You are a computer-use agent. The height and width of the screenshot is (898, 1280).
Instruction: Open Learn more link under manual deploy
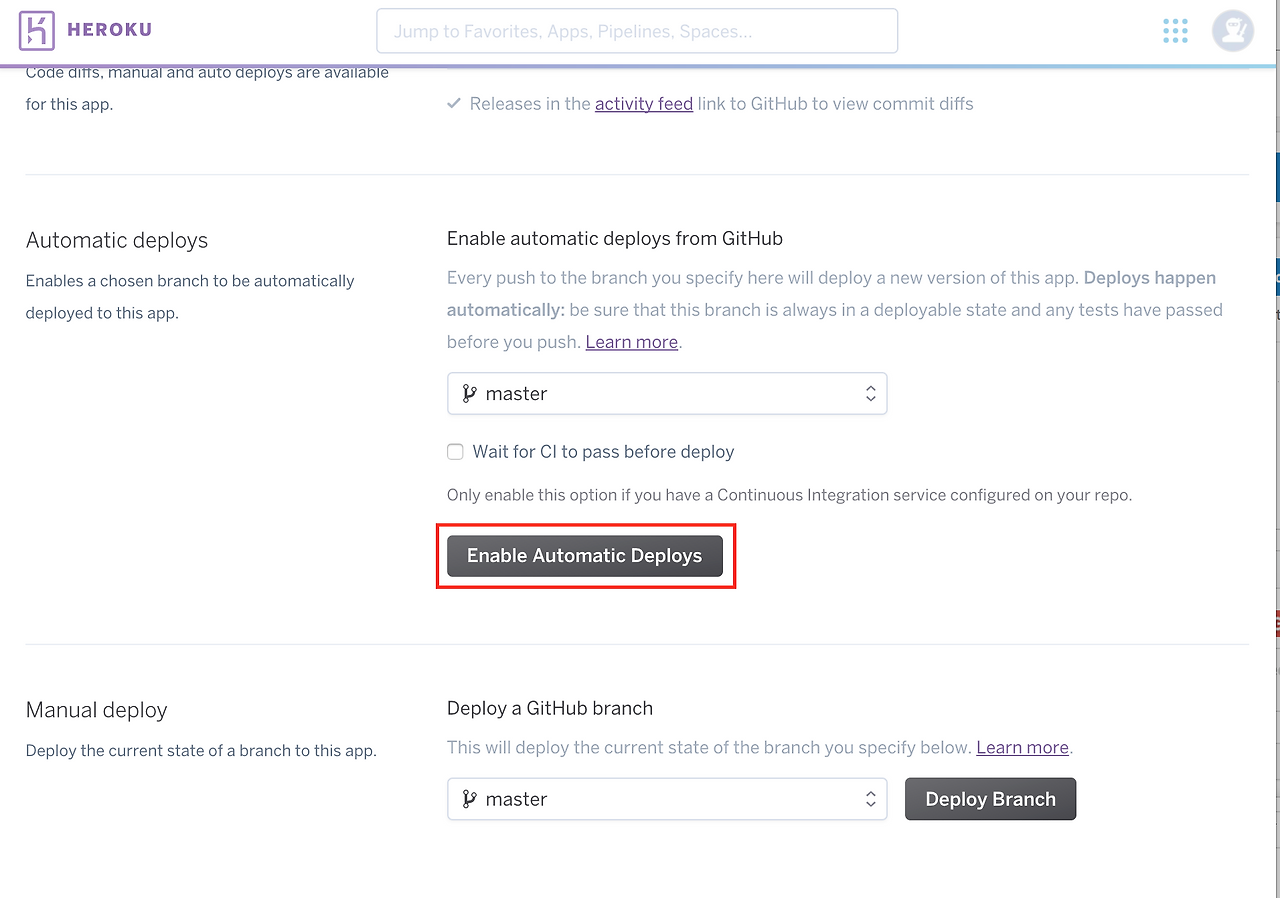[x=1022, y=747]
